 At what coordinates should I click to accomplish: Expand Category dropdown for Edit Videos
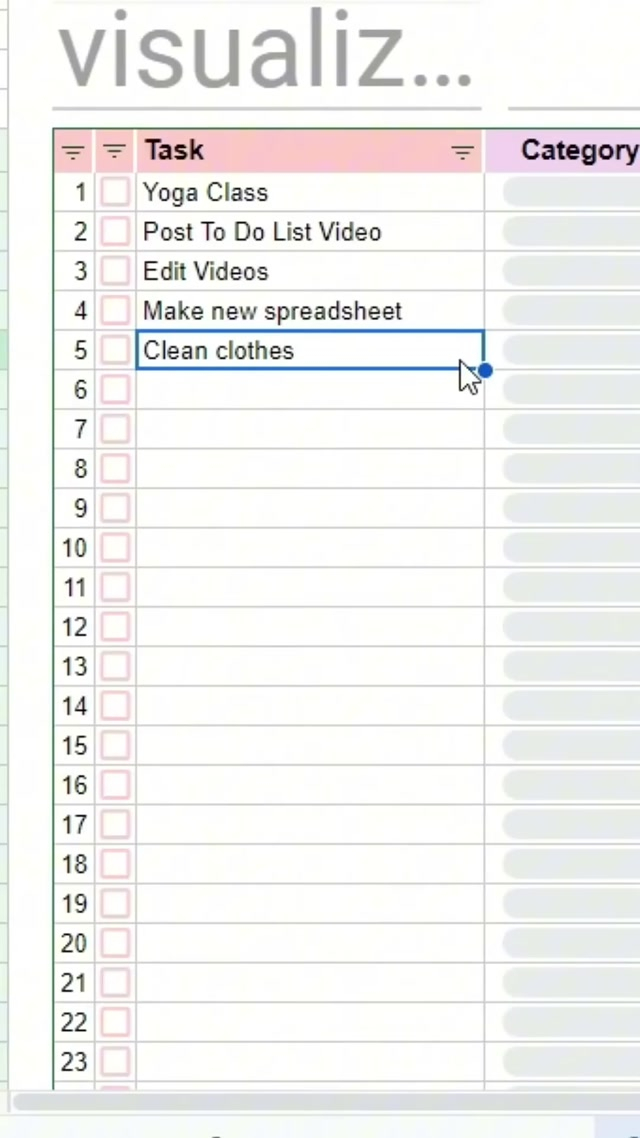tap(571, 271)
